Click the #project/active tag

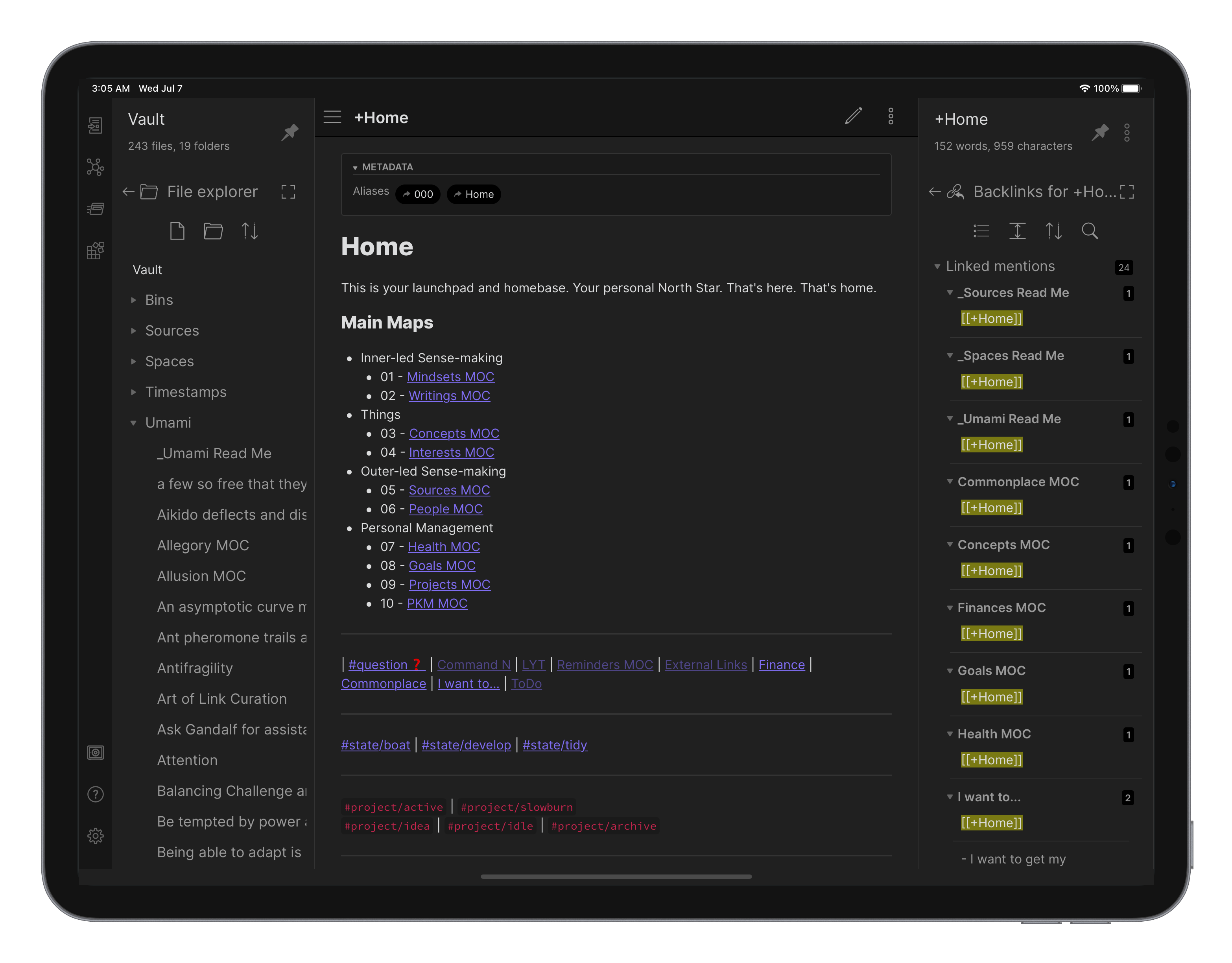[x=394, y=807]
